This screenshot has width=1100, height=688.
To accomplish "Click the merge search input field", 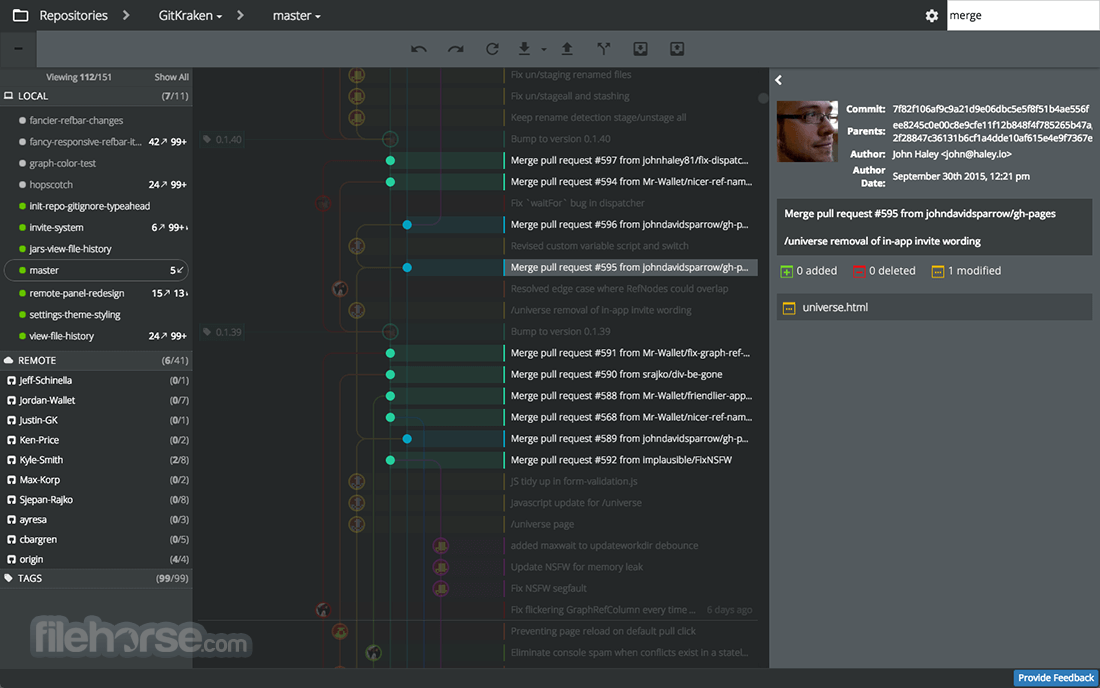I will click(x=1023, y=15).
